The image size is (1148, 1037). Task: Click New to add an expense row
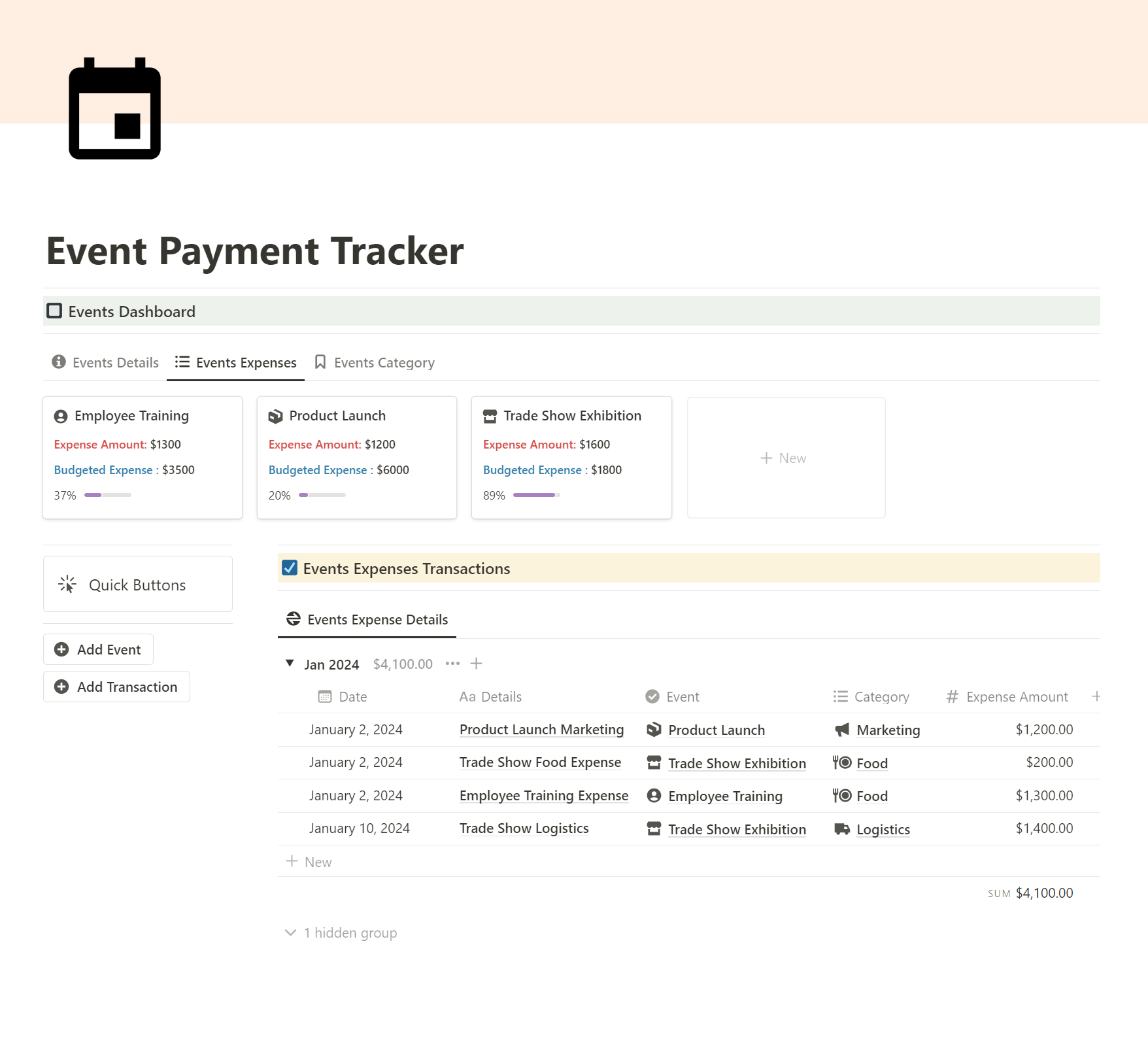tap(309, 861)
